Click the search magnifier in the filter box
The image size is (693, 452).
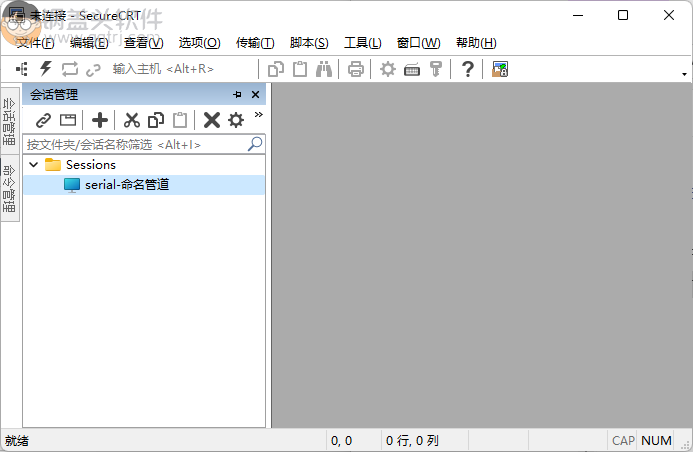point(255,144)
